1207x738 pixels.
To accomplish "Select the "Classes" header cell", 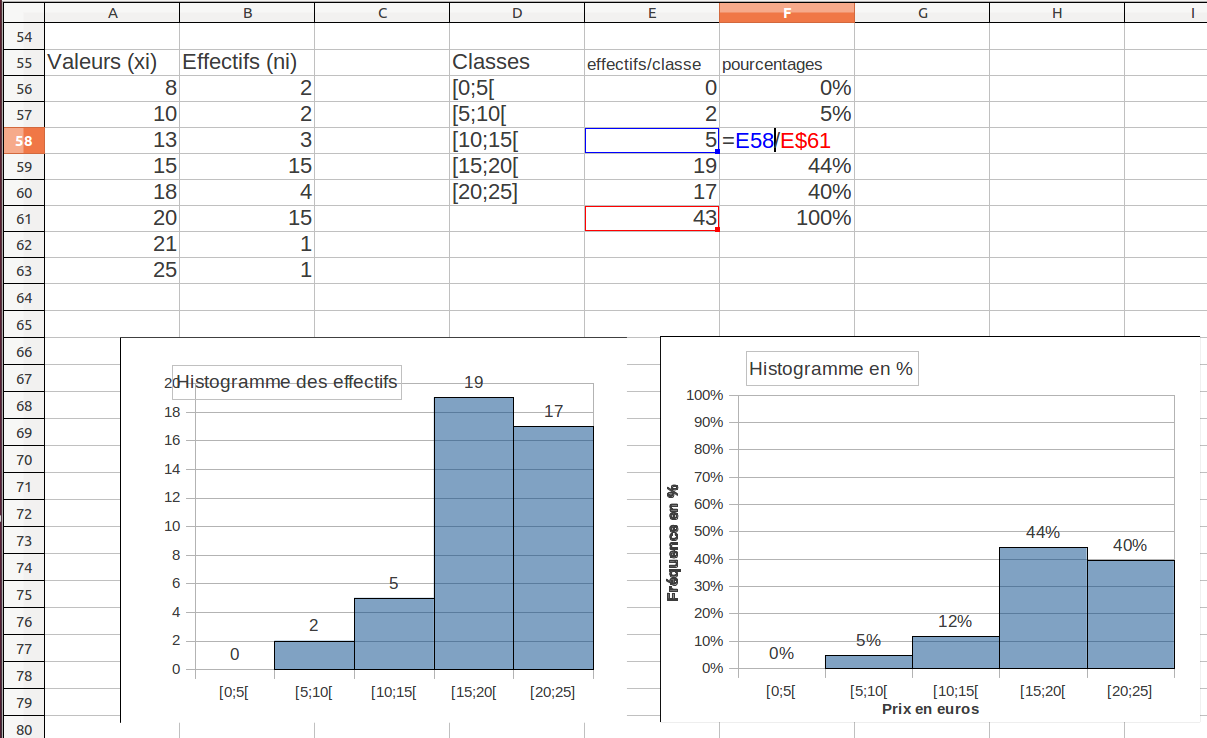I will 491,62.
